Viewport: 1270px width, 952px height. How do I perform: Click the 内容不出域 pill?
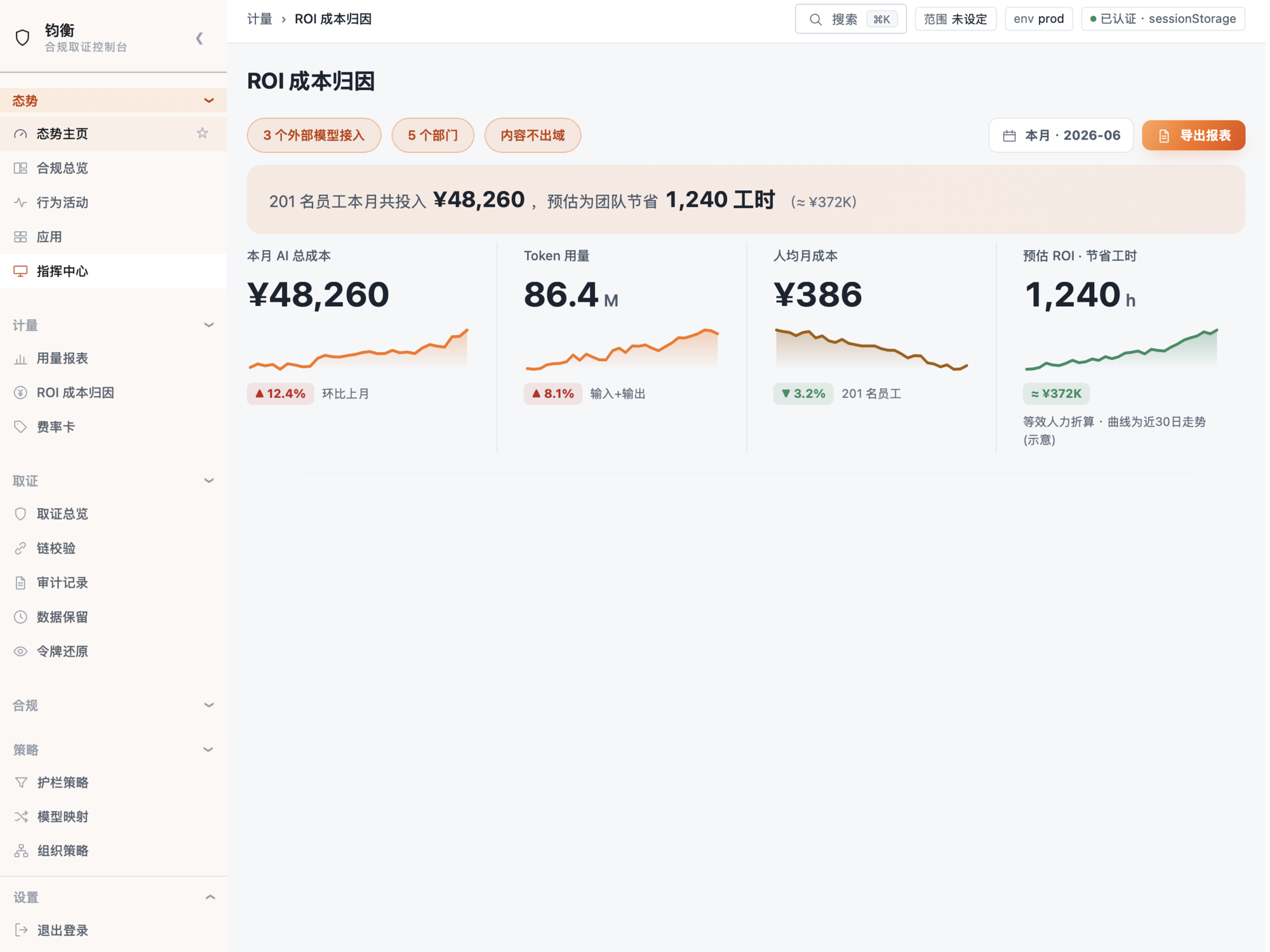point(533,135)
